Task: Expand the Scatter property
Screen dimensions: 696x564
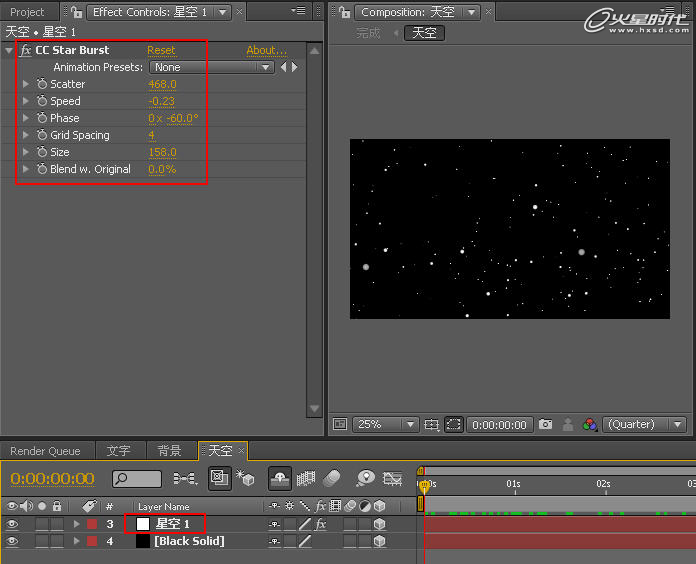Action: click(x=26, y=83)
